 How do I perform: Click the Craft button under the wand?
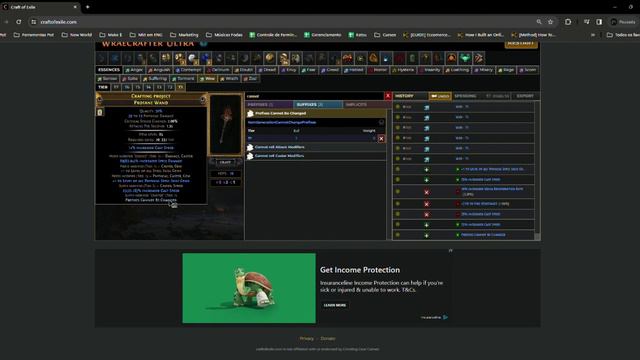[225, 162]
